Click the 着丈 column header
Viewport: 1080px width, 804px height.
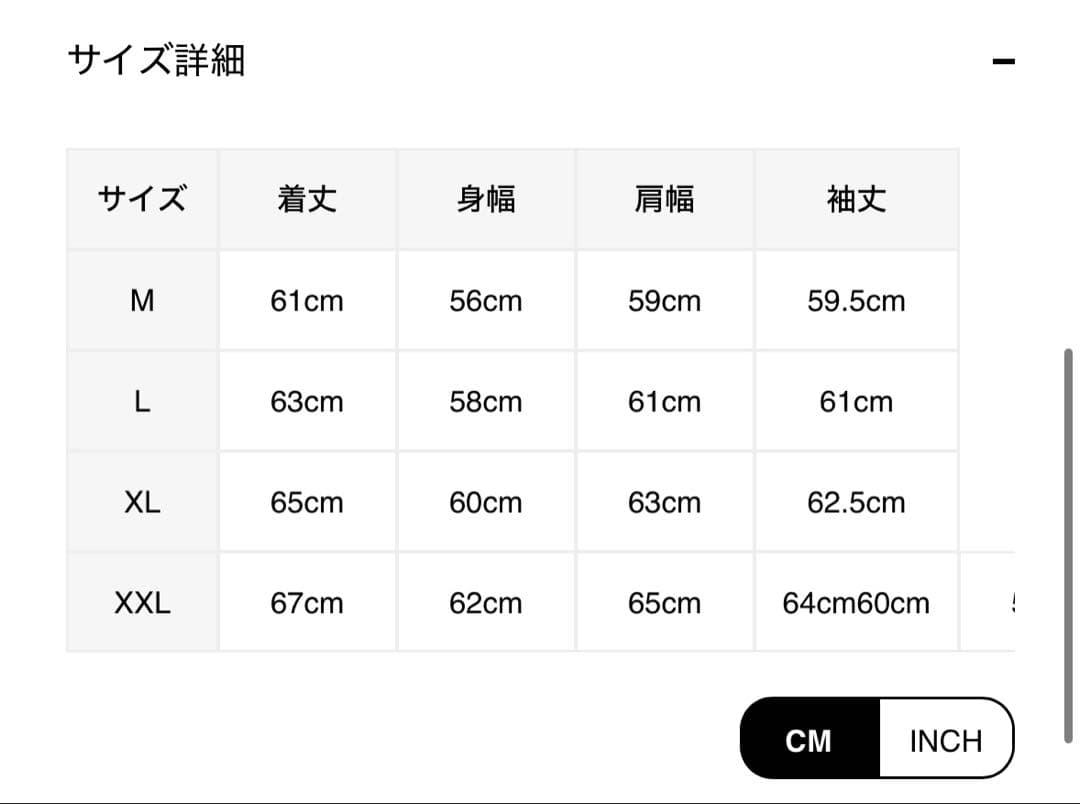coord(307,199)
